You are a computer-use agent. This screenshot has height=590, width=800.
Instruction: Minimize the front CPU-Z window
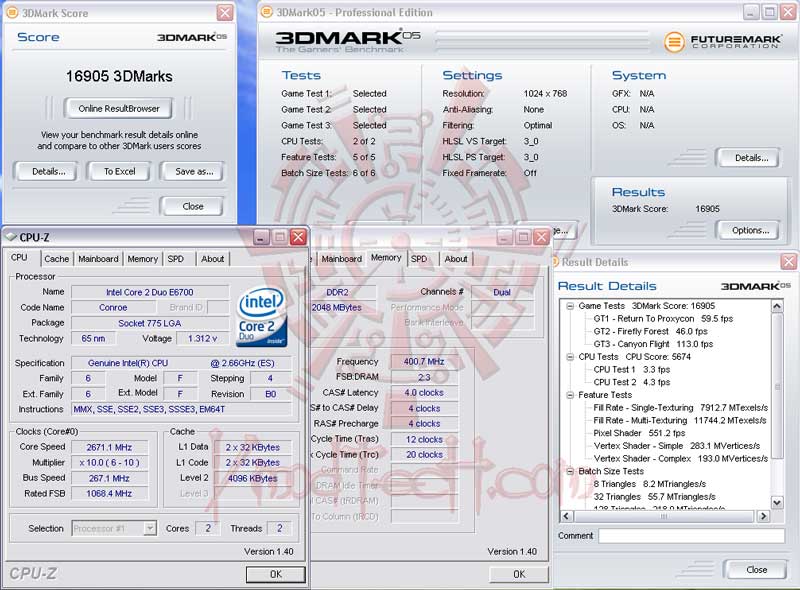click(x=261, y=237)
